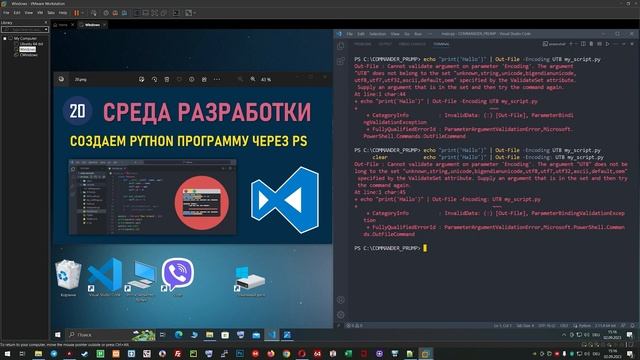Suspend the VM with the orange pause button

[x=76, y=13]
